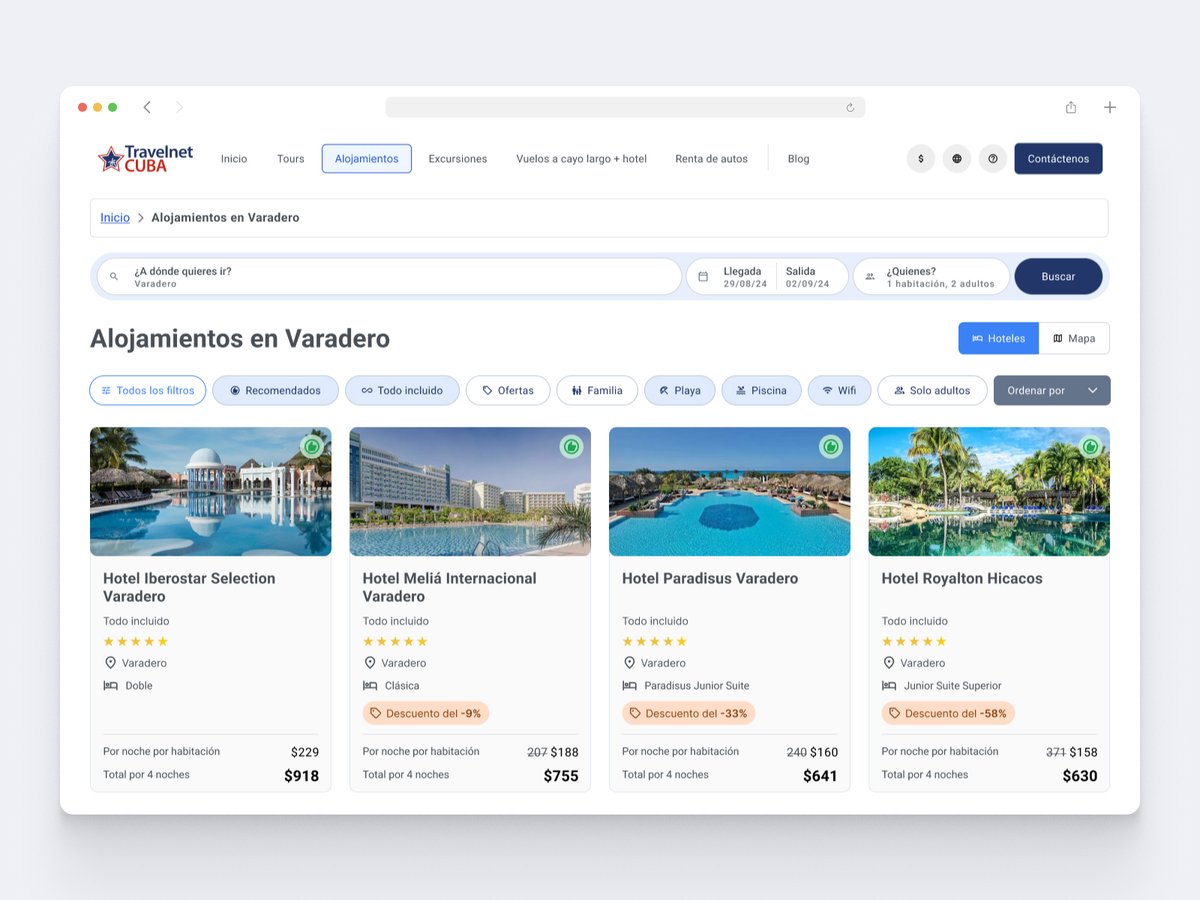
Task: Open Hotel Meliá Internacional Varadero title
Action: (x=449, y=587)
